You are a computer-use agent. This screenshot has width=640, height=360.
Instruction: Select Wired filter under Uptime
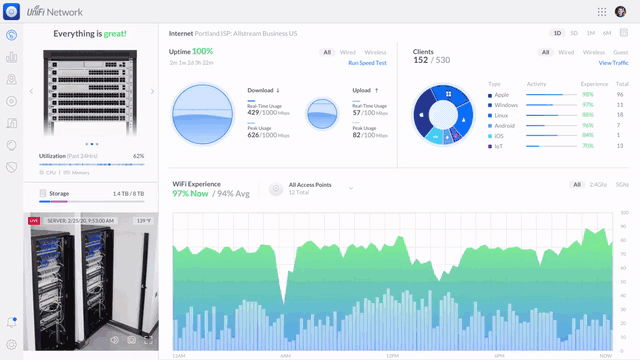pos(348,52)
